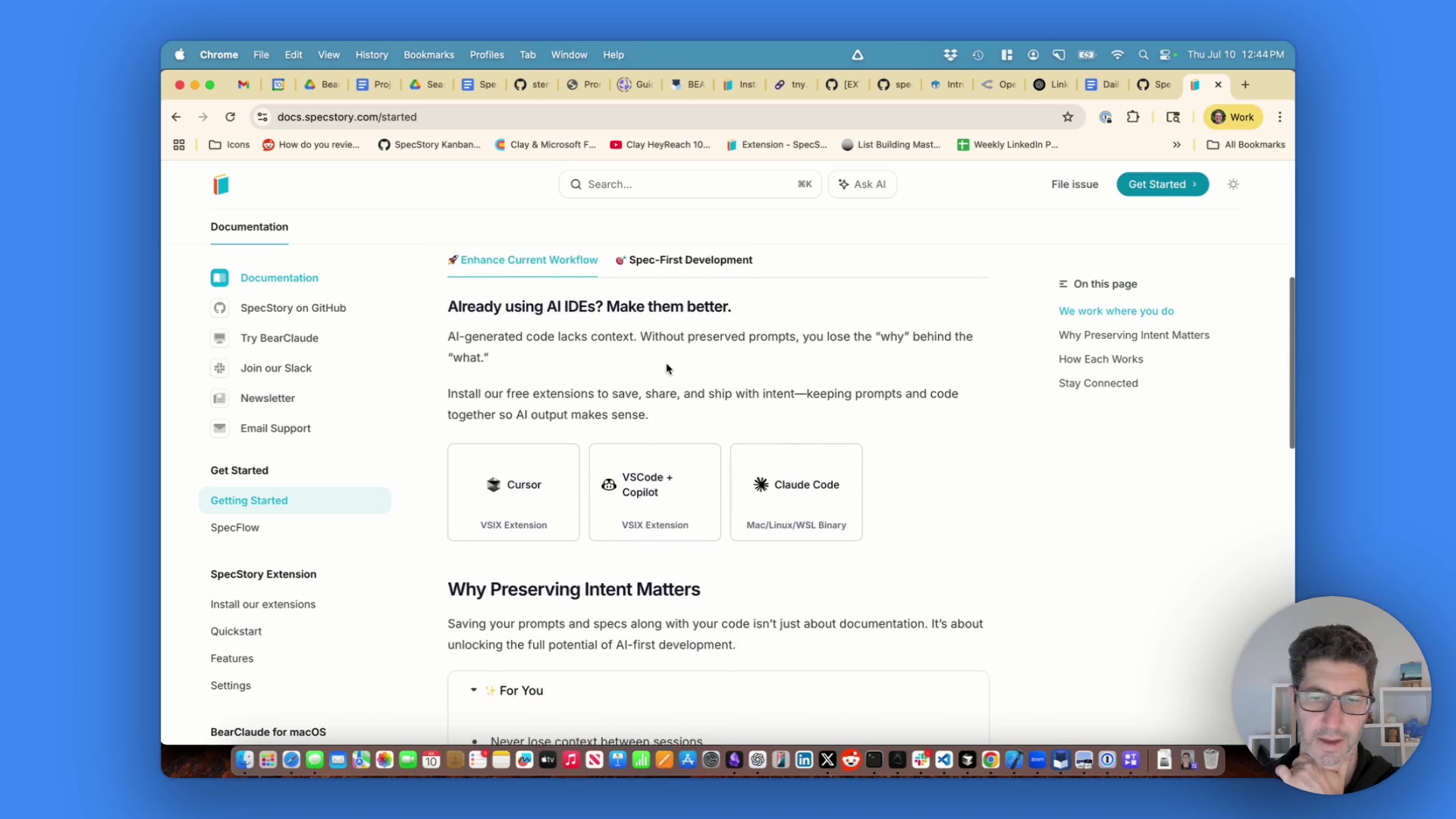Image resolution: width=1456 pixels, height=819 pixels.
Task: Open Why Preserving Intent Matters link
Action: tap(1134, 335)
